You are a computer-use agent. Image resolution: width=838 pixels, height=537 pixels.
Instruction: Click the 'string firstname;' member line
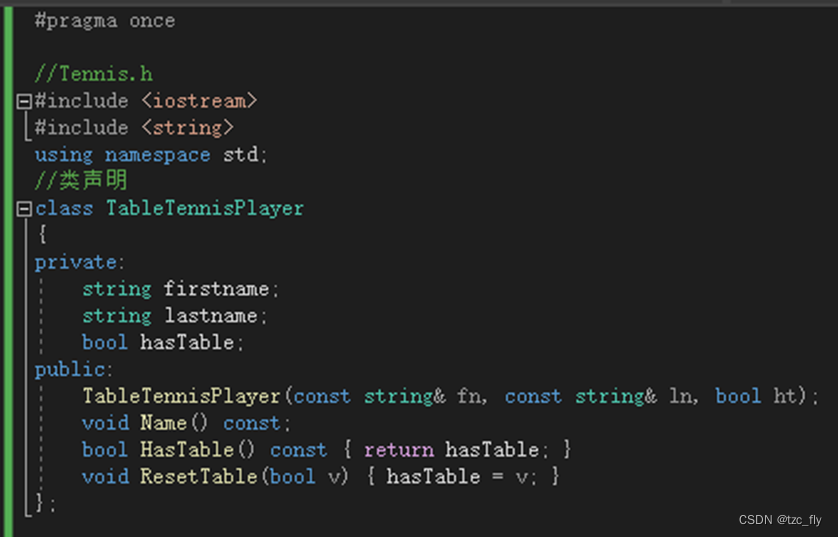tap(181, 289)
